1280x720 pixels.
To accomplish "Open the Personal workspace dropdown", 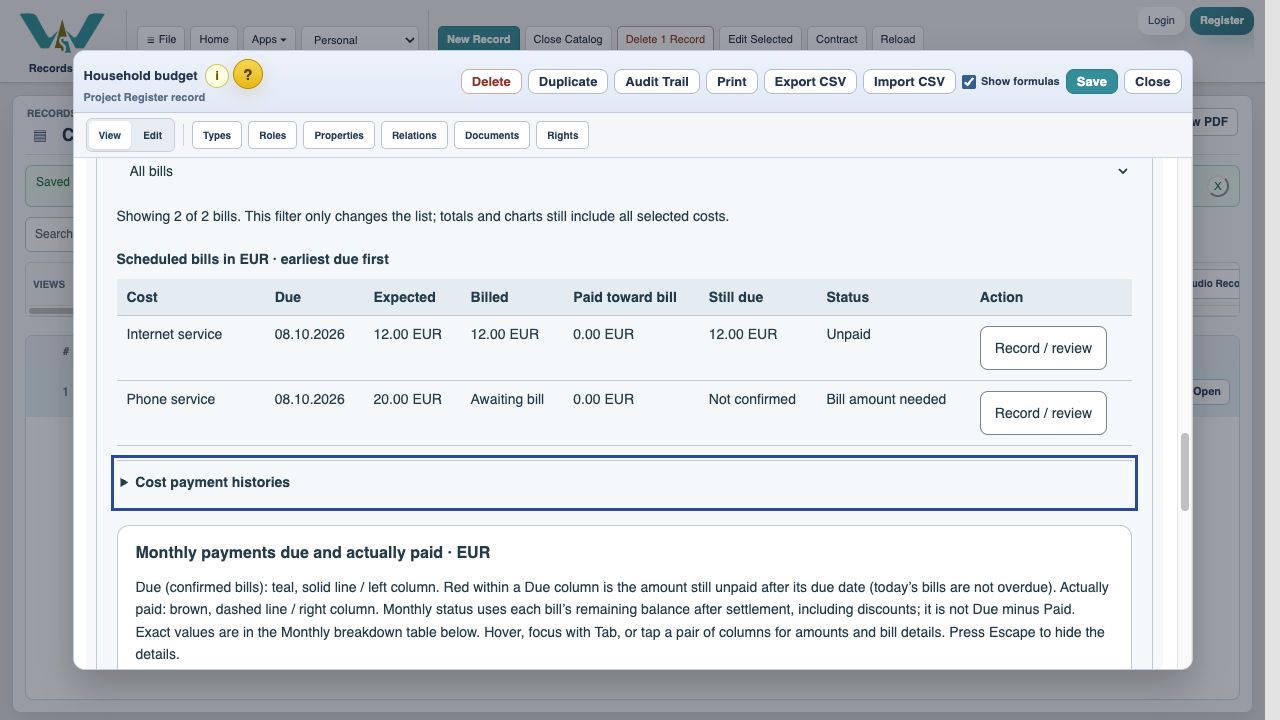I will coord(360,40).
